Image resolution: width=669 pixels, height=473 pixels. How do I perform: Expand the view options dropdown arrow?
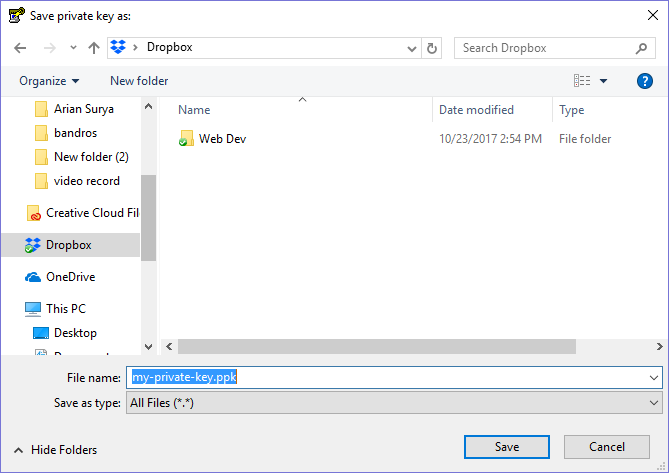point(604,81)
